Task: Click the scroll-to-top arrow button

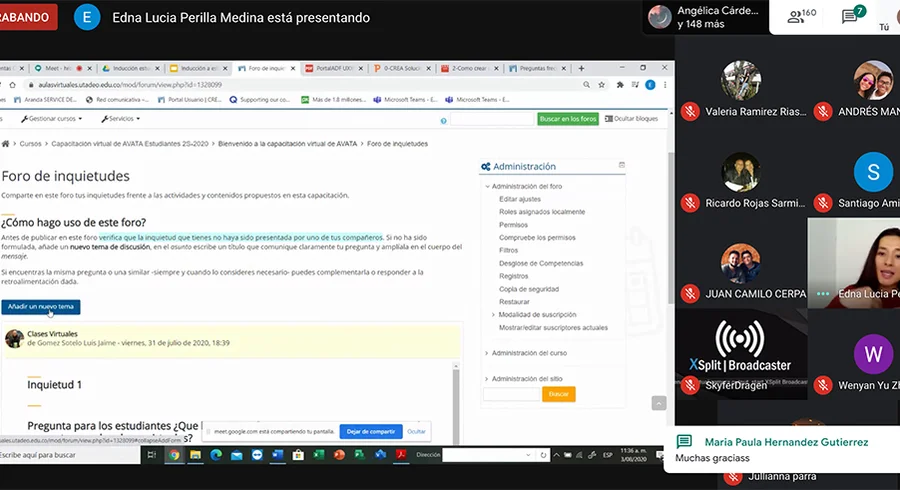Action: (659, 403)
